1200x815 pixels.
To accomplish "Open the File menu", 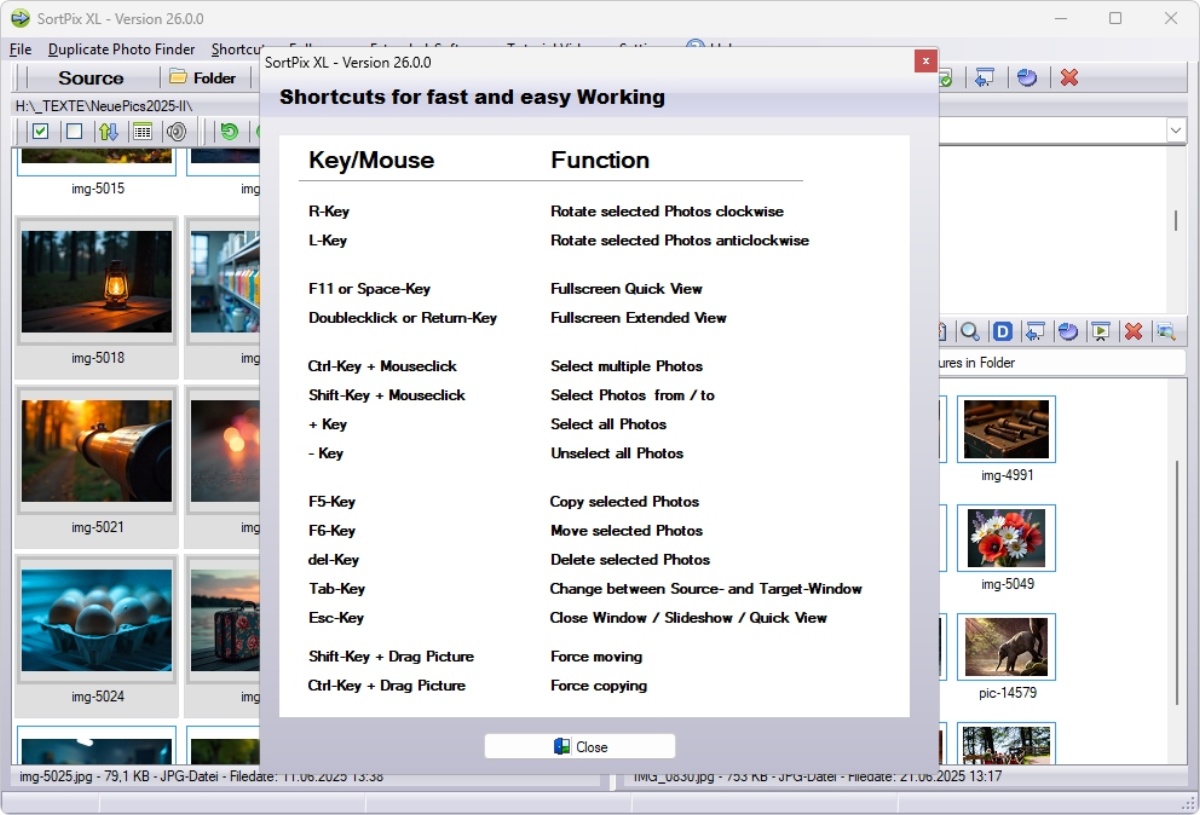I will [x=20, y=49].
